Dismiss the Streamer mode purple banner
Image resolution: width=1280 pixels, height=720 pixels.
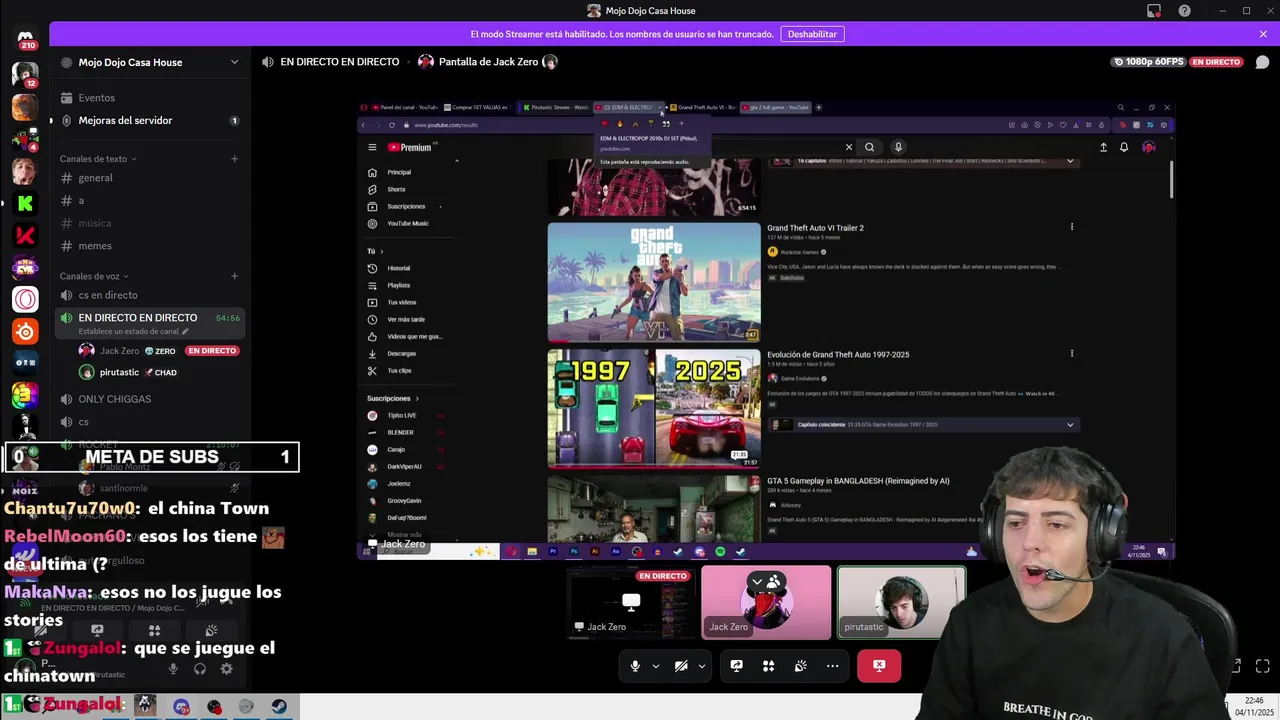pos(1263,34)
